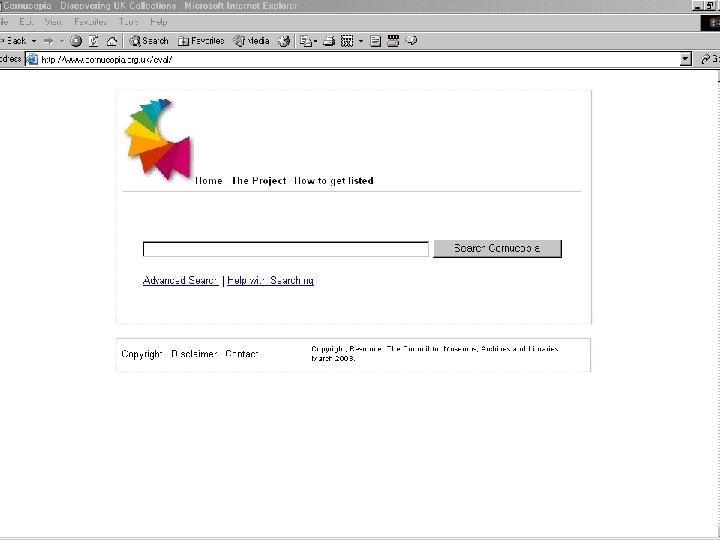The width and height of the screenshot is (720, 540).
Task: Open the Media pane from toolbar
Action: (x=251, y=41)
